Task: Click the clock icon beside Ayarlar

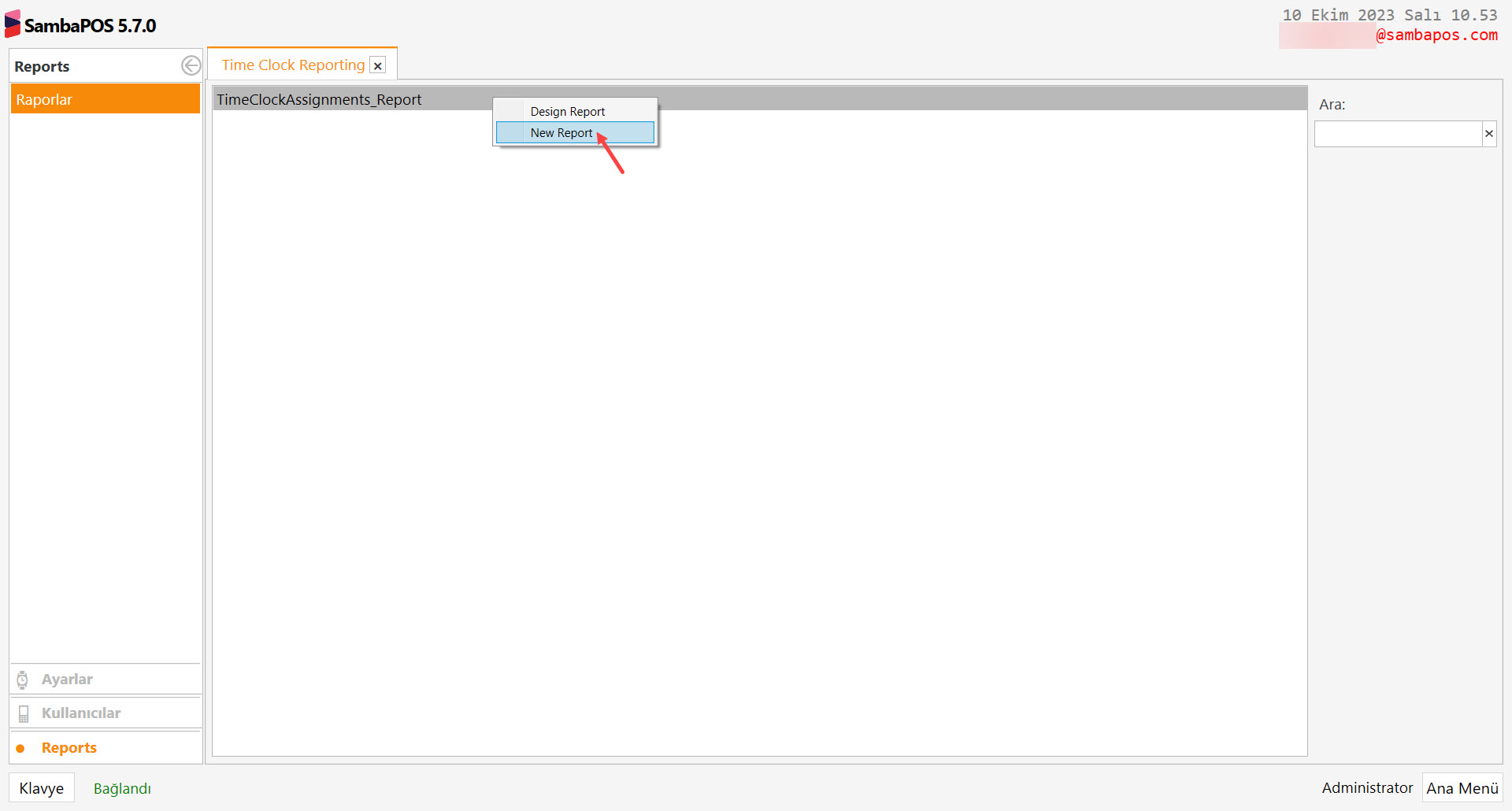Action: [x=22, y=679]
